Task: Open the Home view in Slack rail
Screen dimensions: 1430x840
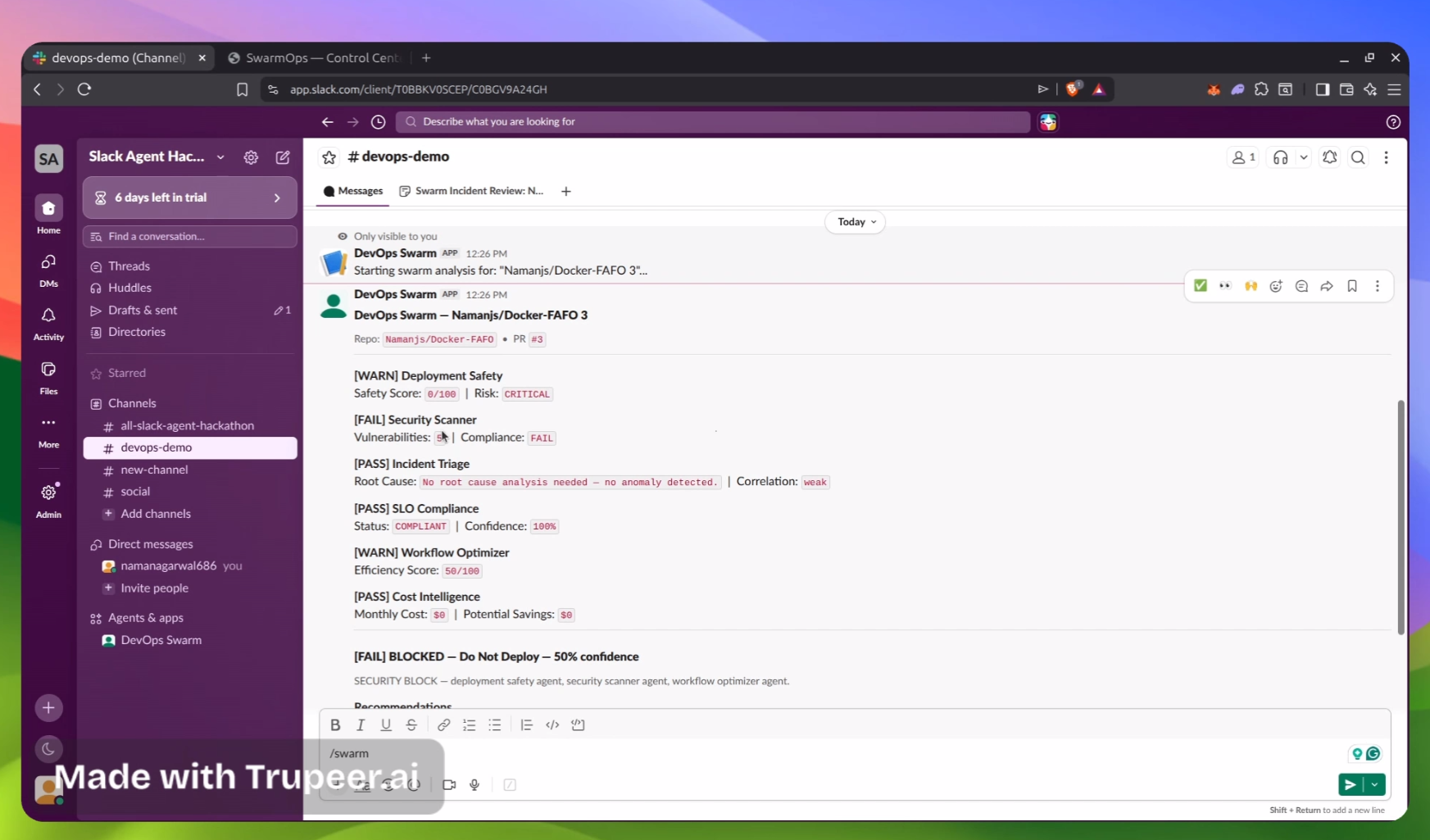Action: tap(48, 215)
